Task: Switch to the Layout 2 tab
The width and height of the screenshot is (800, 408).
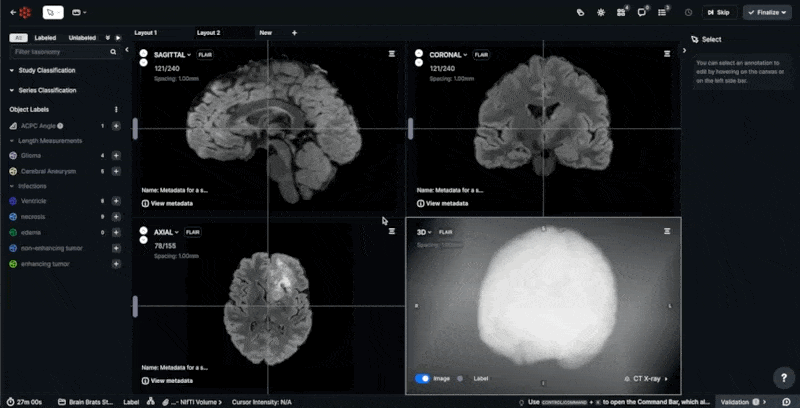Action: pyautogui.click(x=208, y=33)
